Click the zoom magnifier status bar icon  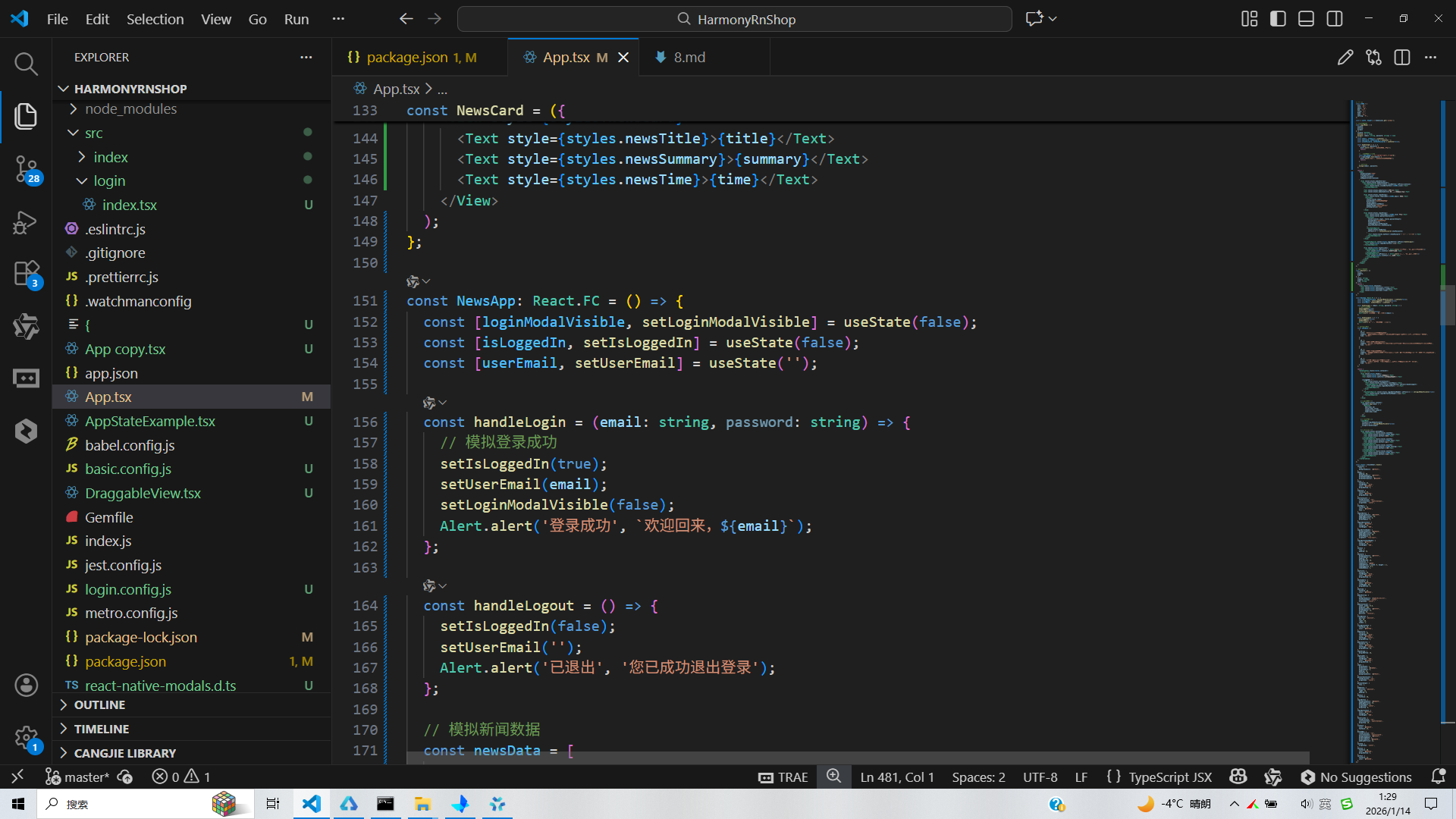833,777
